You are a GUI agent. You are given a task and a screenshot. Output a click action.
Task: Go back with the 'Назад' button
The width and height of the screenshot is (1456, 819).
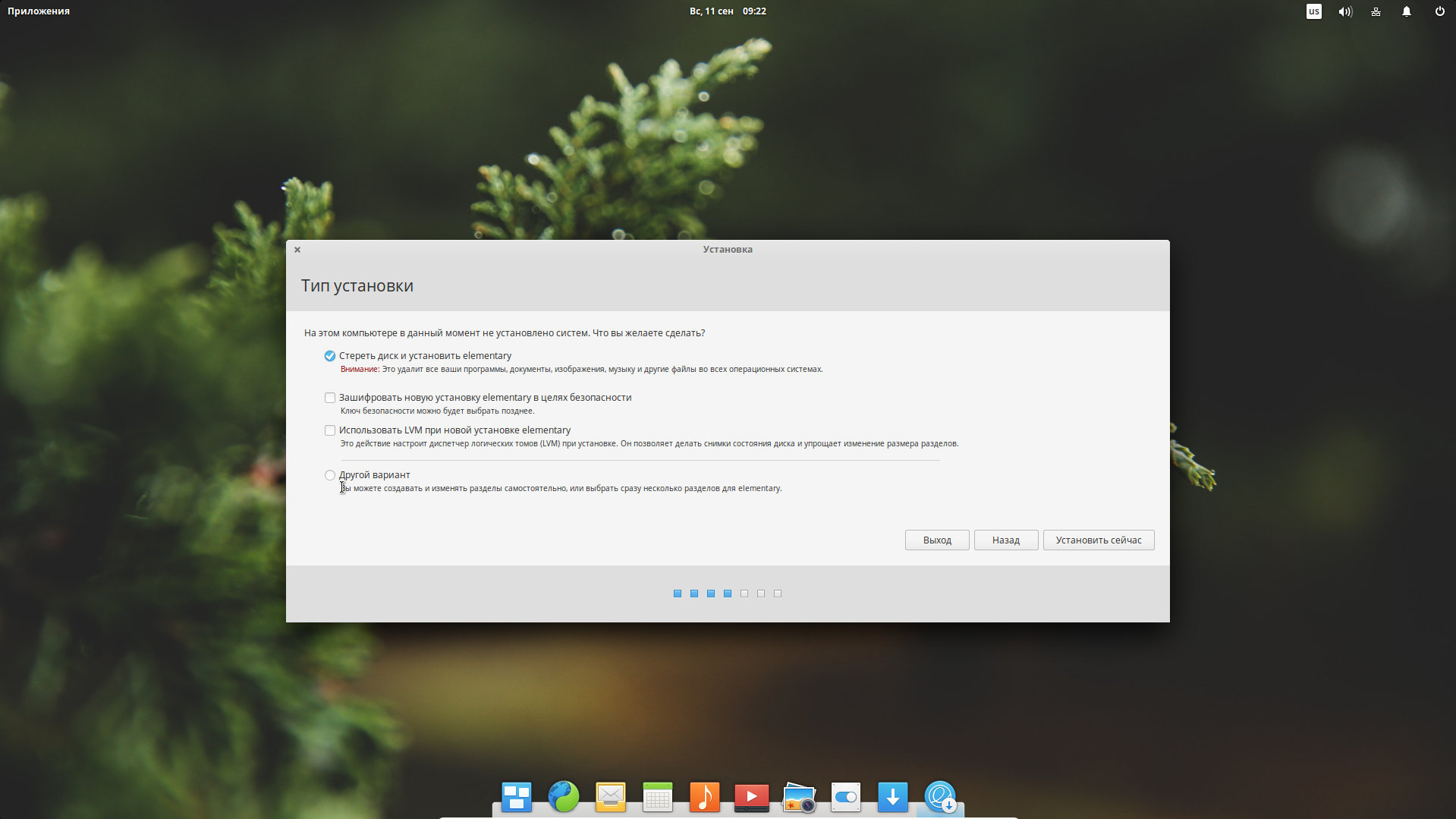point(1005,540)
